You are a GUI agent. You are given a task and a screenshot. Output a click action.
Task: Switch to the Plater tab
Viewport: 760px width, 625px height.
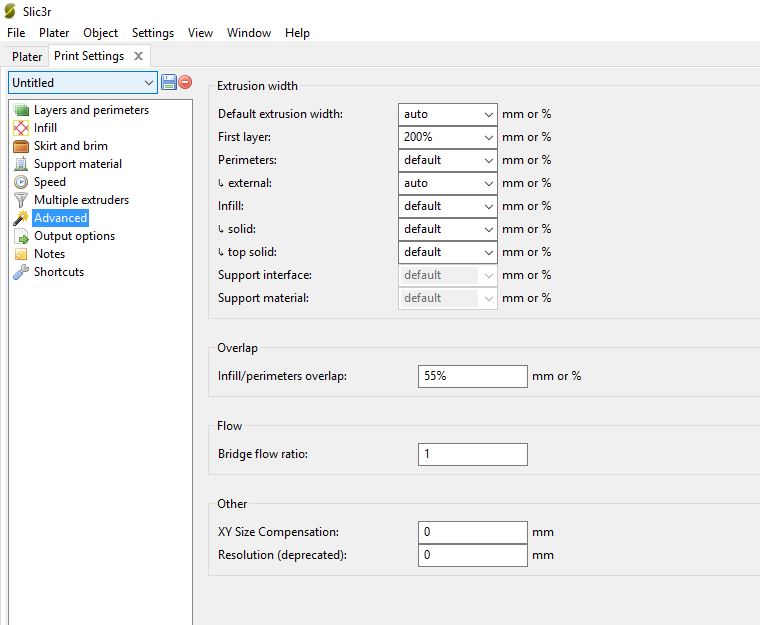pos(27,57)
